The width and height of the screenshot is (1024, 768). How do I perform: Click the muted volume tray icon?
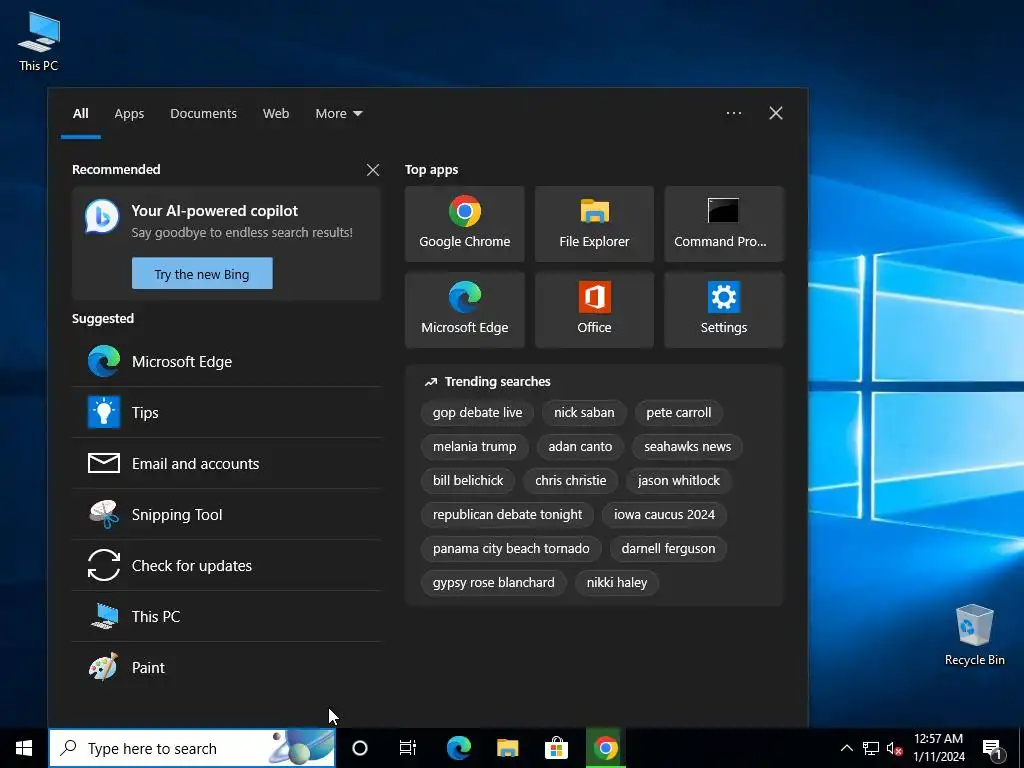tap(895, 748)
